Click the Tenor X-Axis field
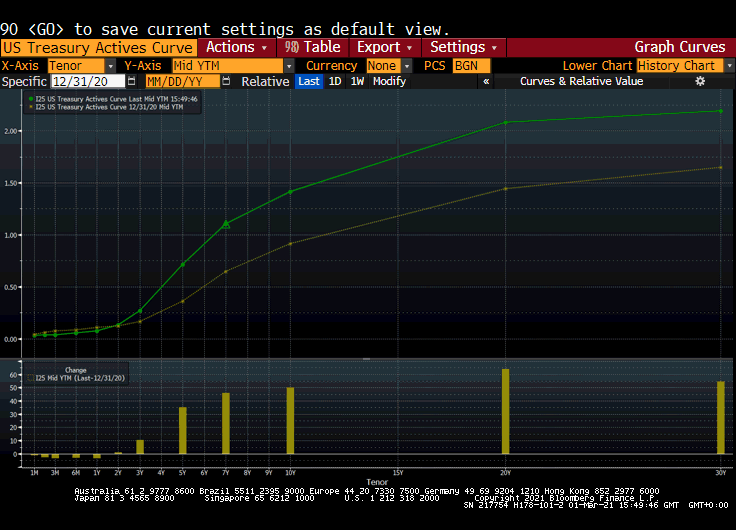This screenshot has width=736, height=530. [76, 66]
